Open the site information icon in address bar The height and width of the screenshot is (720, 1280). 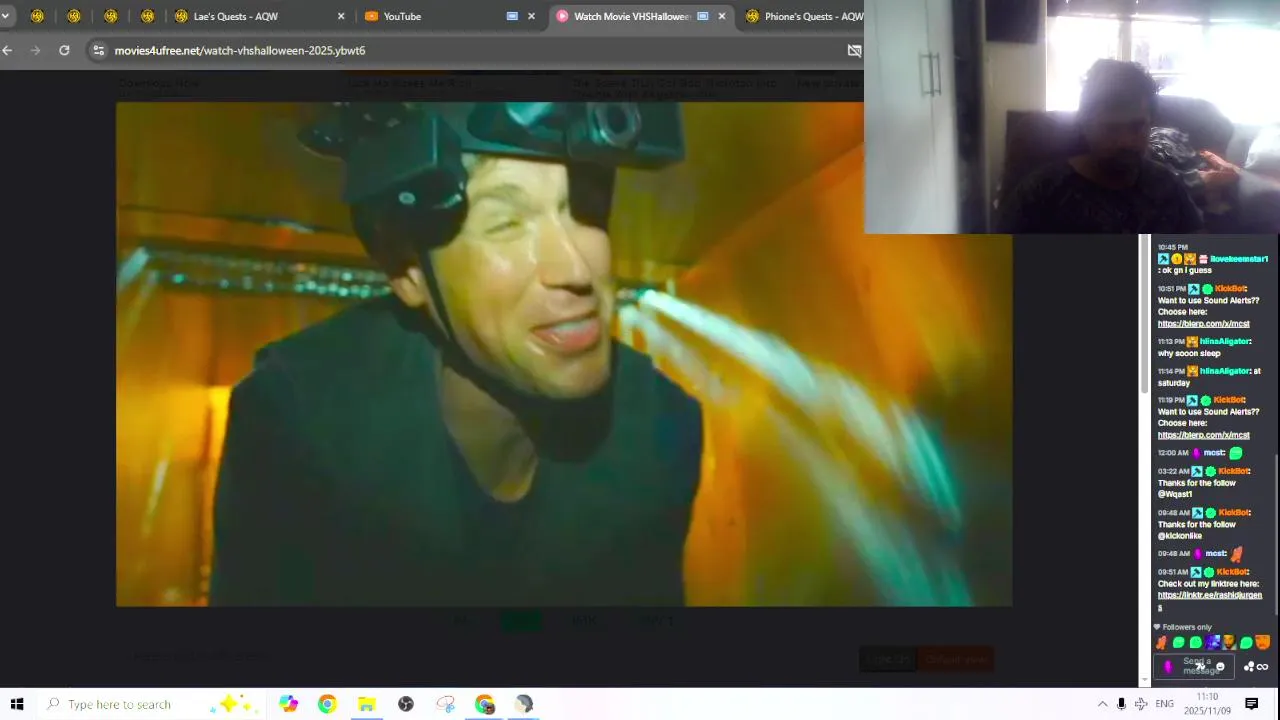(98, 50)
